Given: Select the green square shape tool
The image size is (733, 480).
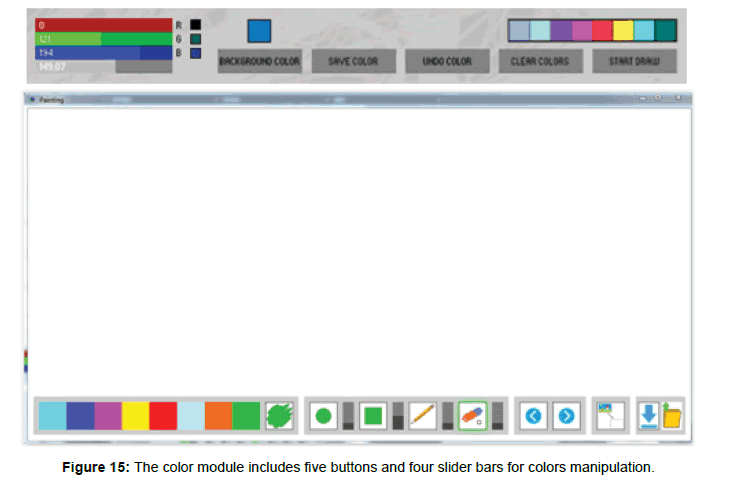Looking at the screenshot, I should pos(373,415).
